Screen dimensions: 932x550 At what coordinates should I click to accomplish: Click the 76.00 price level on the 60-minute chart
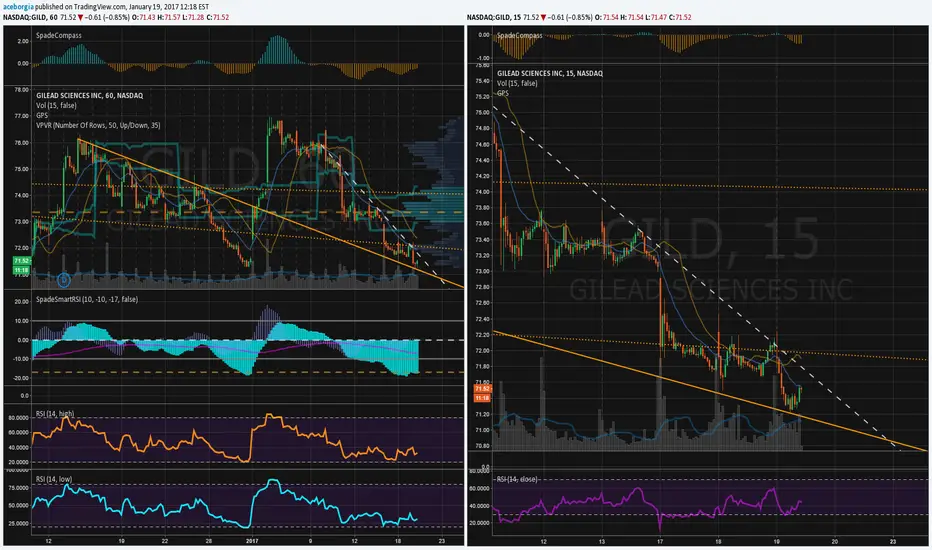[21, 143]
